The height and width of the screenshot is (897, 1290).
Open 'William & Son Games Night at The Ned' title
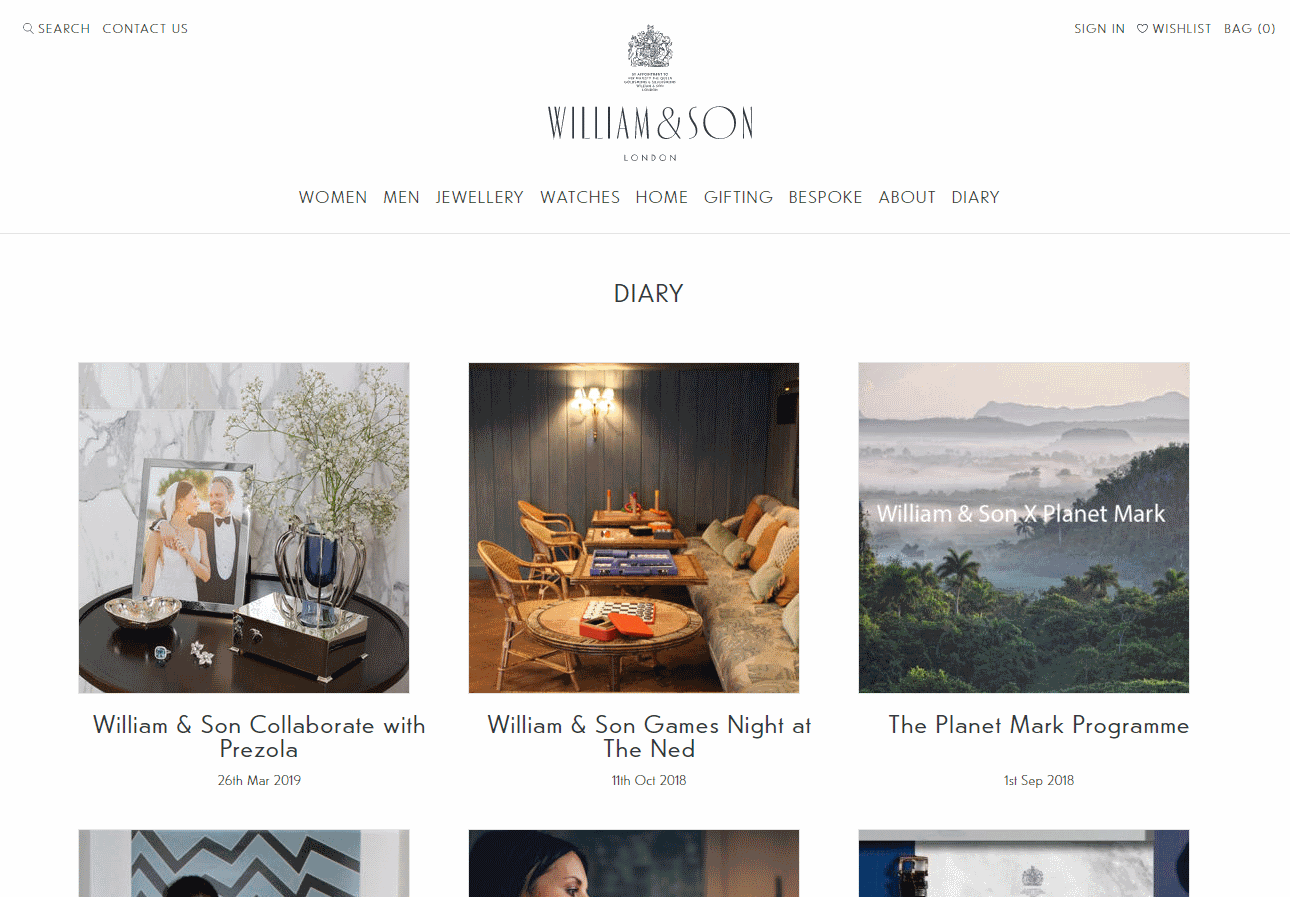coord(649,737)
